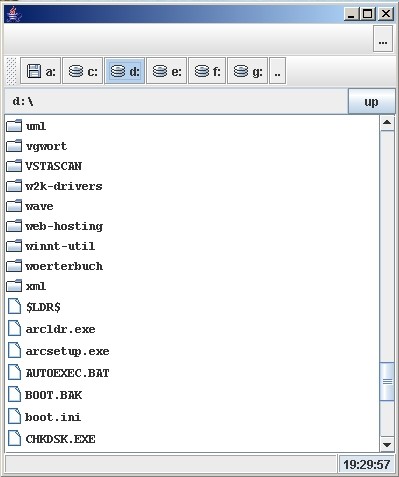Maximize the file browser window
Image resolution: width=399 pixels, height=477 pixels.
[x=368, y=14]
